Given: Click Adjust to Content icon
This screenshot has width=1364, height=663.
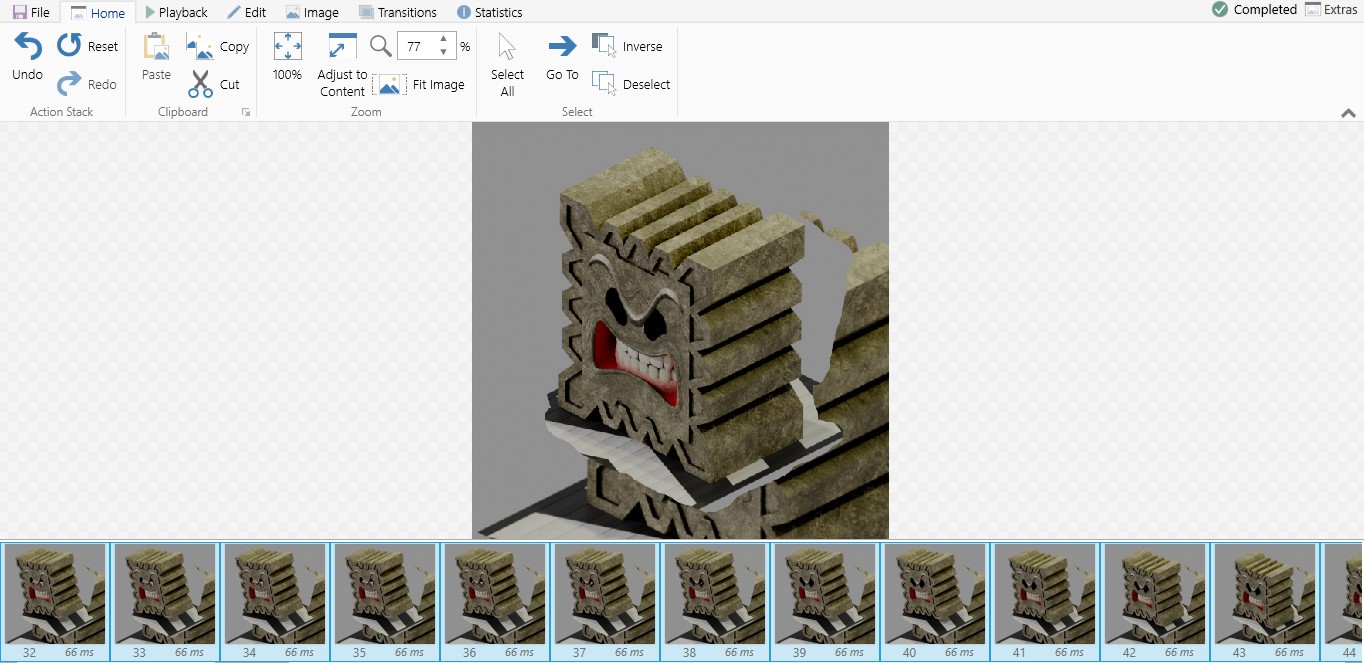Looking at the screenshot, I should (343, 46).
